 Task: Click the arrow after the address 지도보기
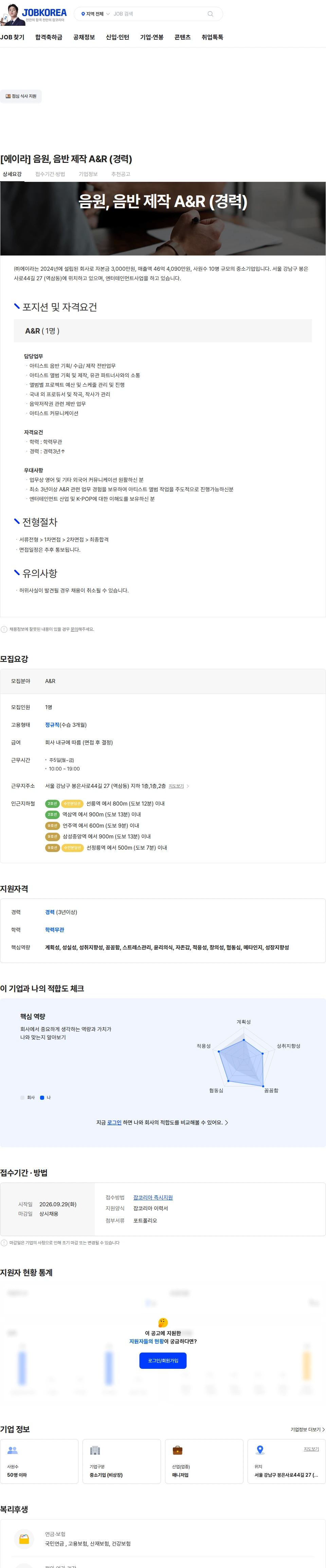coord(188,786)
